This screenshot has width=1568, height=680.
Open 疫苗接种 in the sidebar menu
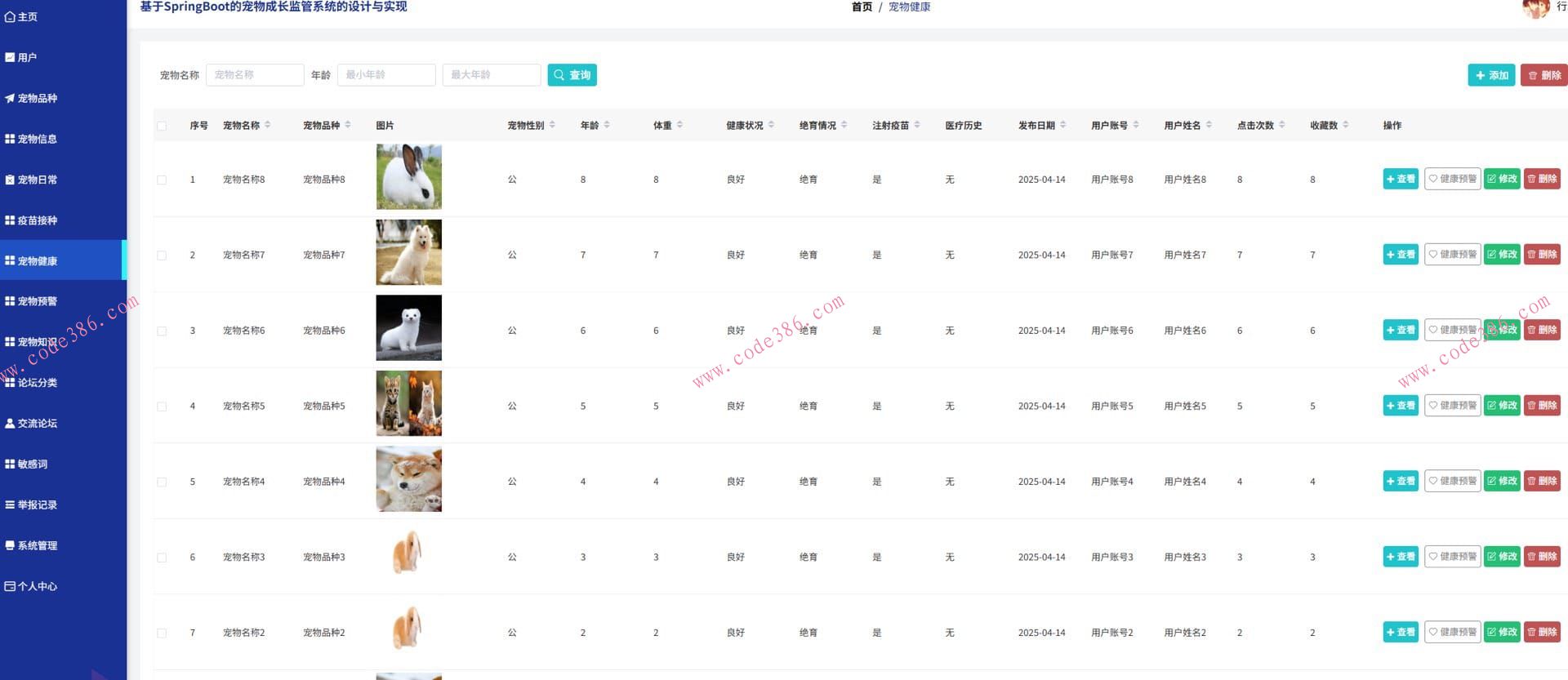(x=38, y=220)
